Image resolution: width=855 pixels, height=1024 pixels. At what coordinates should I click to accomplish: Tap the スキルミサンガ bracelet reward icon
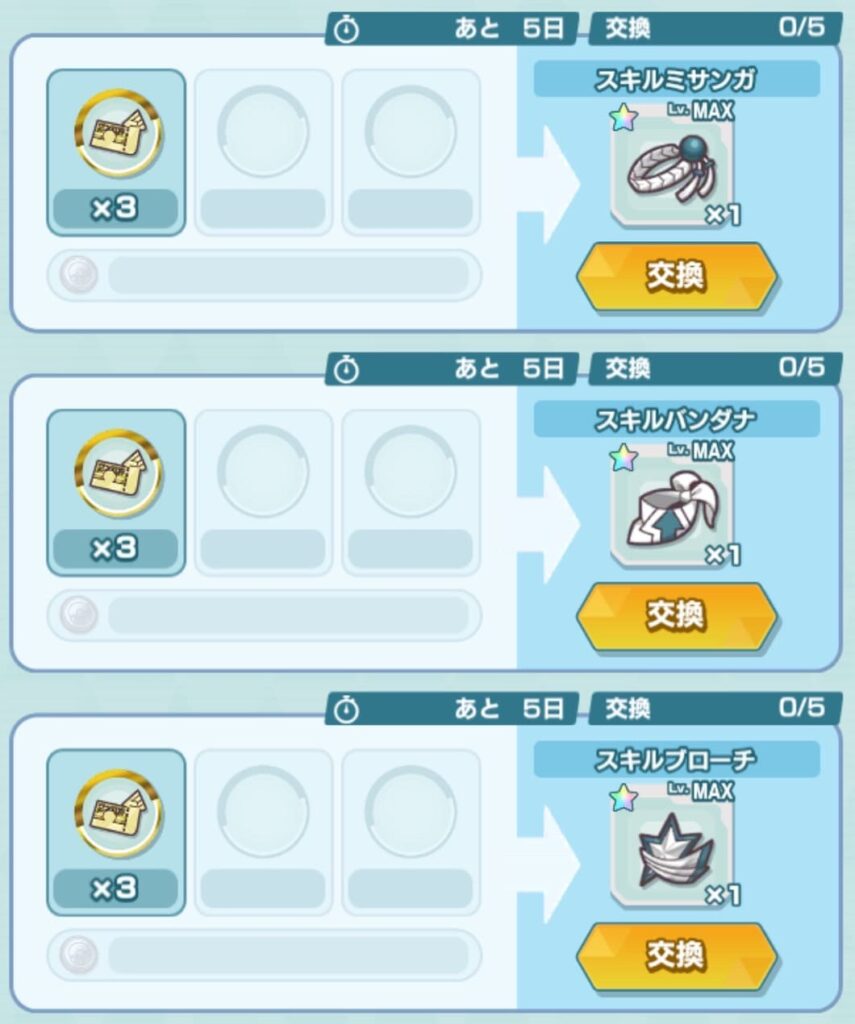tap(673, 168)
